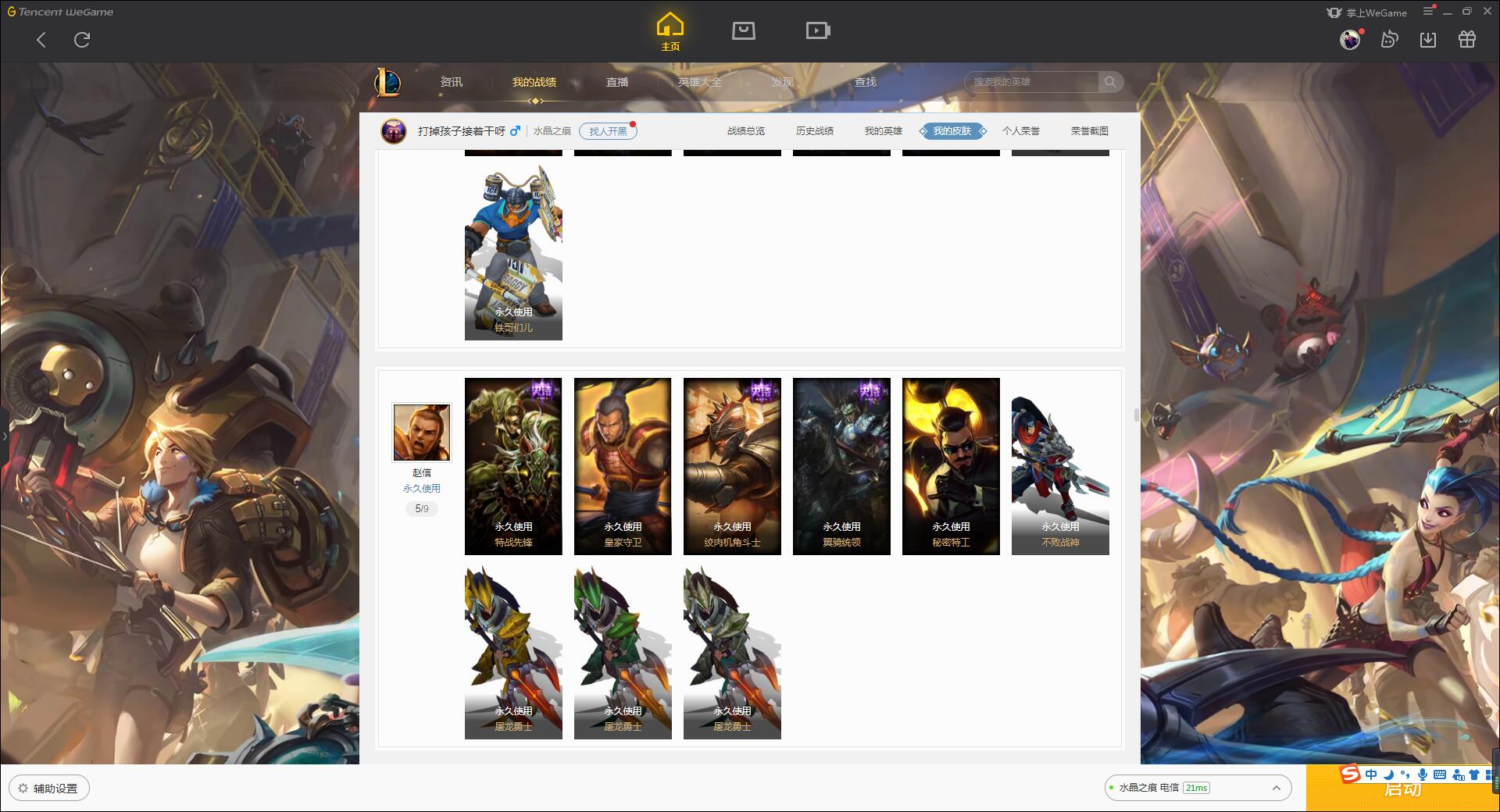
Task: Click the 赵信 champion name
Action: click(422, 473)
